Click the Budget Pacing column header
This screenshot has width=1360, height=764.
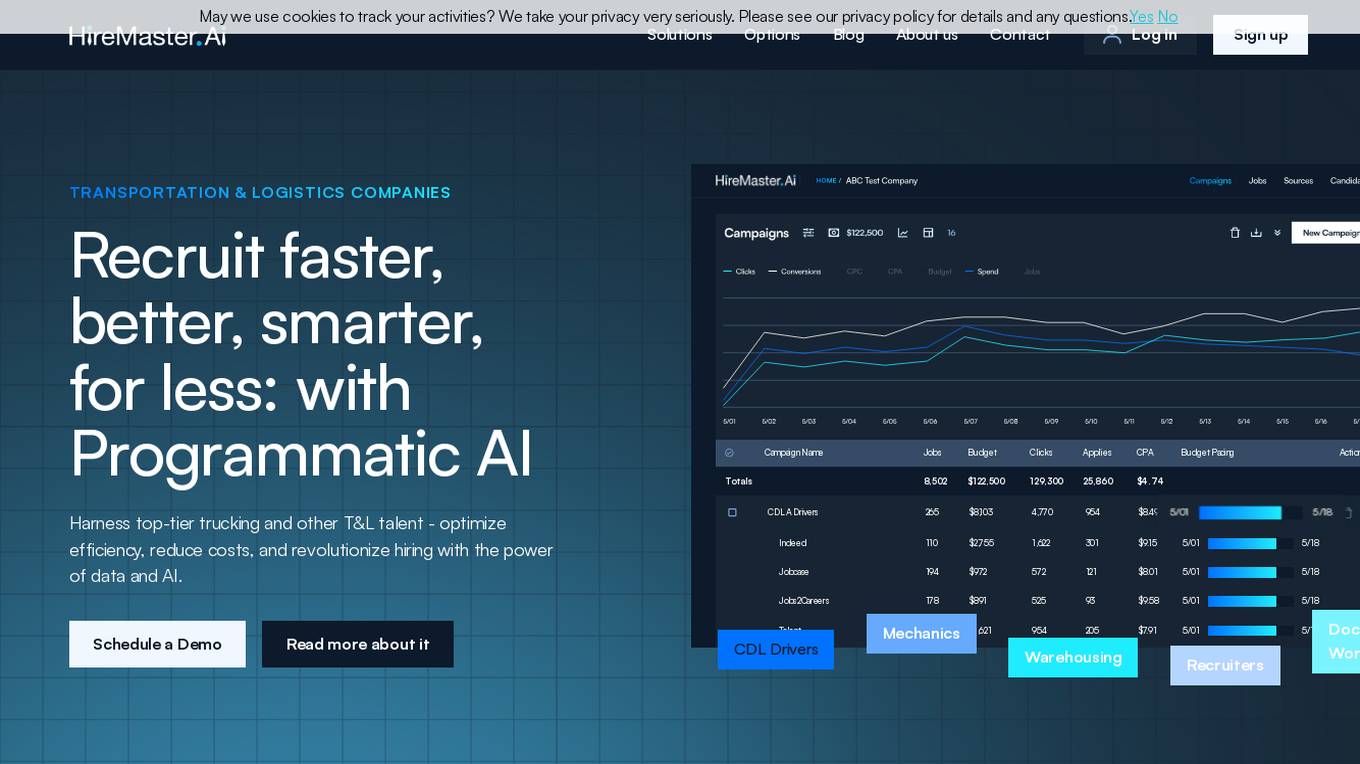point(1207,453)
